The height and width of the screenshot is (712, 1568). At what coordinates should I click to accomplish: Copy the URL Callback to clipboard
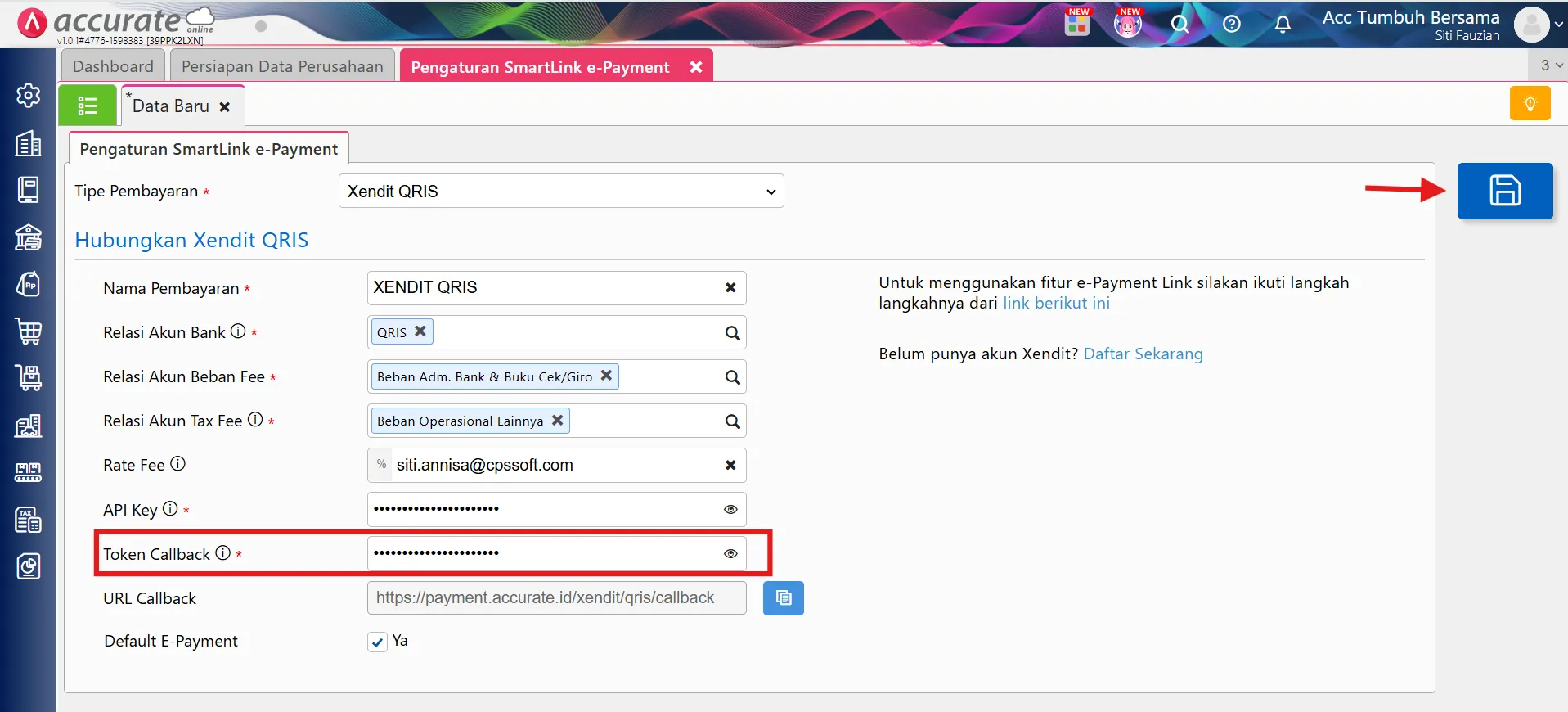784,598
